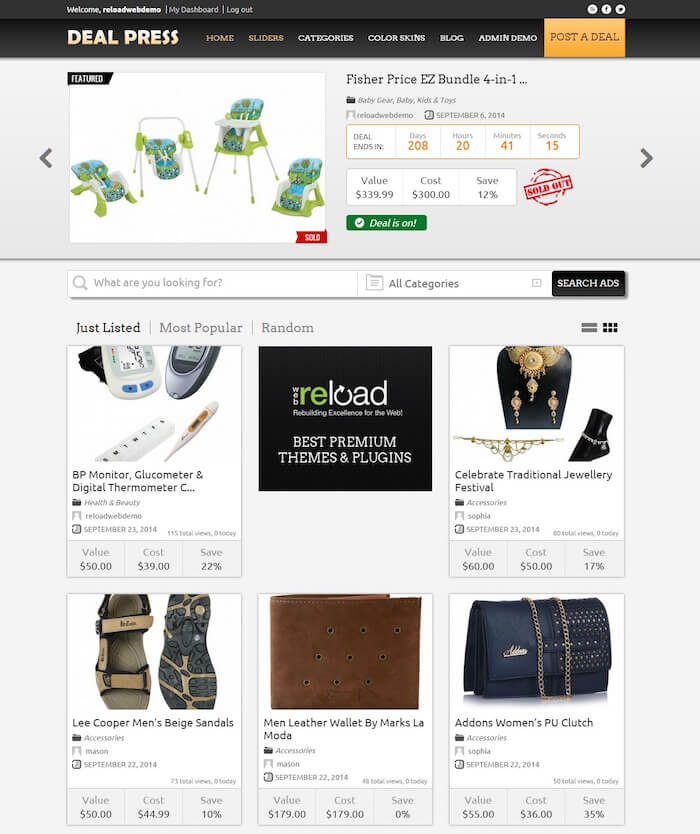Open the Log out link

(x=239, y=10)
